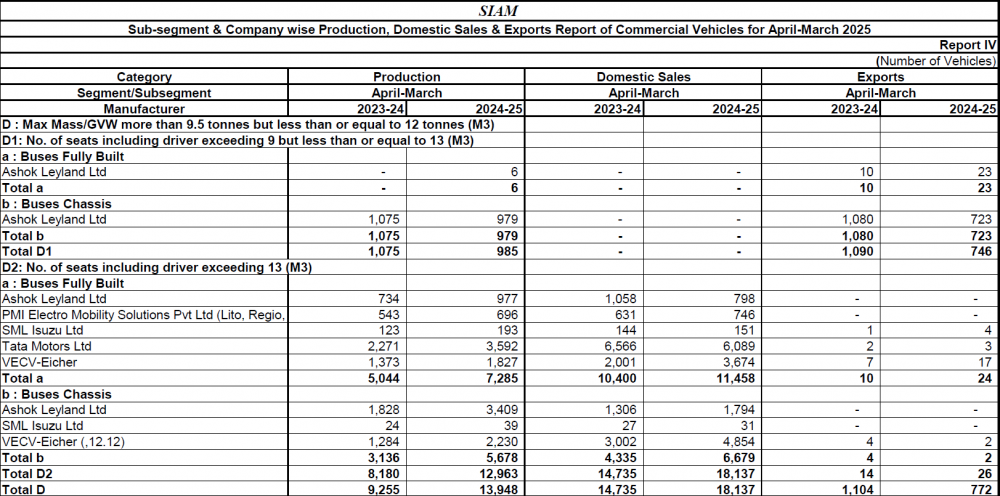The image size is (1000, 496).
Task: Click the 'Report IV' label
Action: pyautogui.click(x=967, y=45)
